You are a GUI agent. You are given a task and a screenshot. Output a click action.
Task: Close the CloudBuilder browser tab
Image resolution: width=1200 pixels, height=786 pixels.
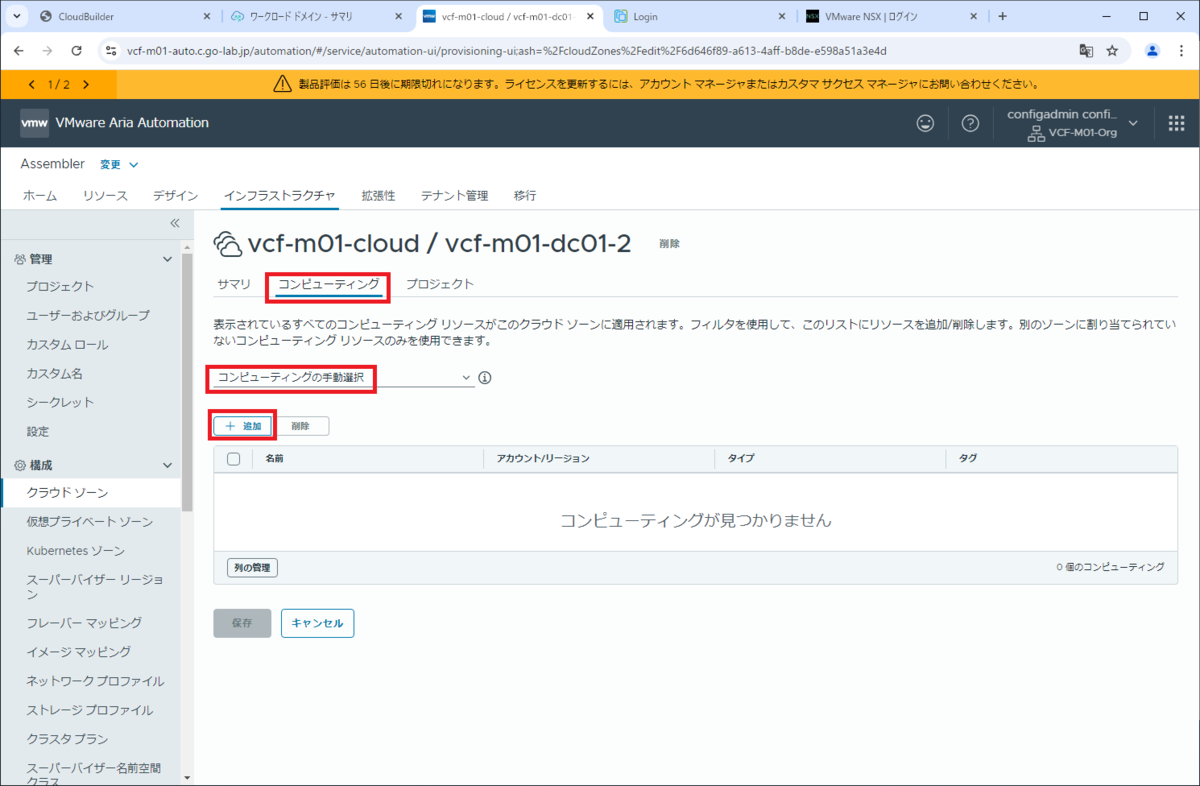point(206,17)
